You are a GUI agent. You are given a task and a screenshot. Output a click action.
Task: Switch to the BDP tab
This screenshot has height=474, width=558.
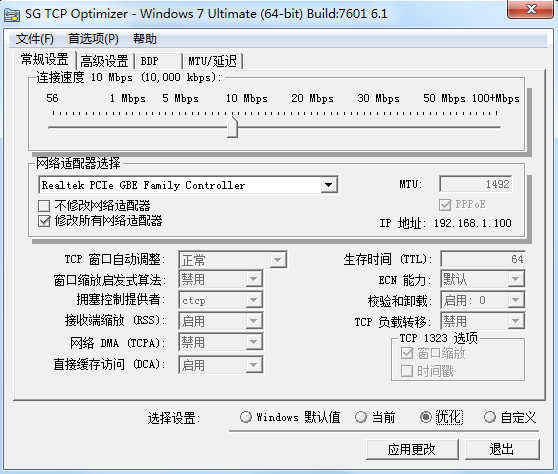(158, 61)
